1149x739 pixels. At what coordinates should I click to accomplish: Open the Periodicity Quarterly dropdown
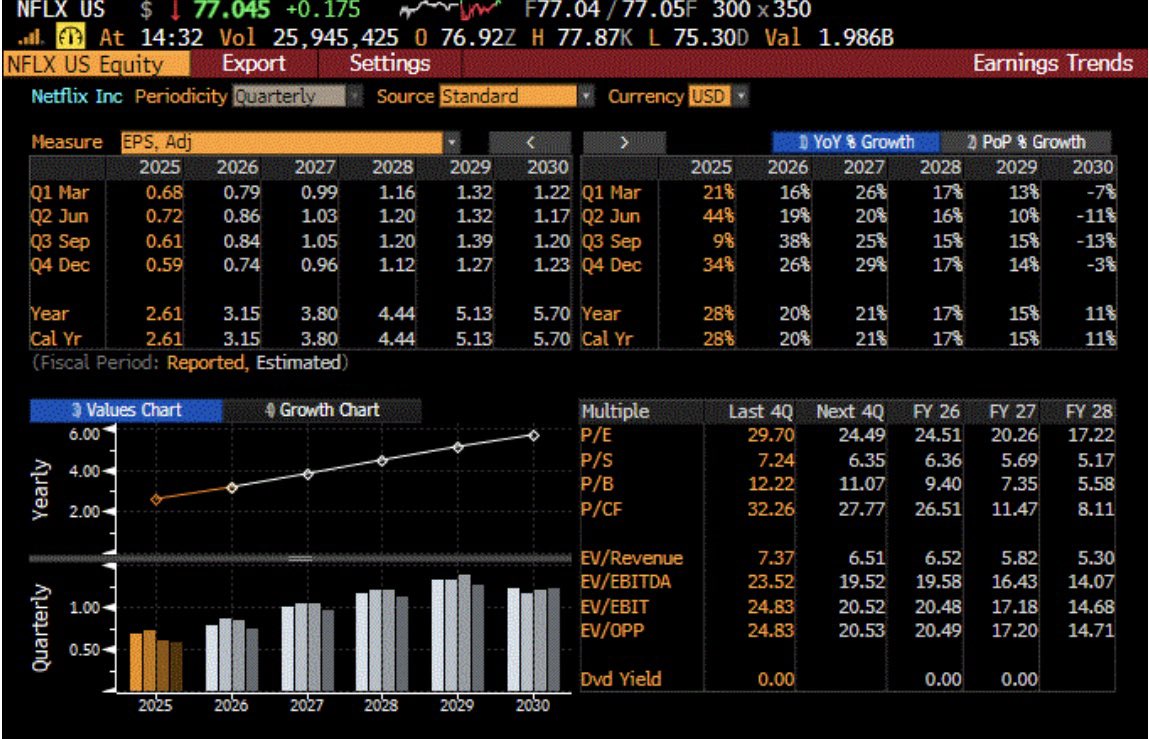[x=297, y=97]
